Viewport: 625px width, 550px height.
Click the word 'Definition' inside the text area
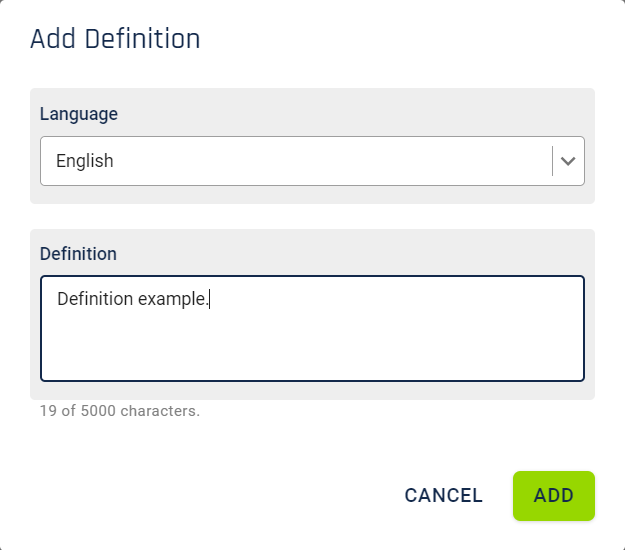tap(95, 299)
